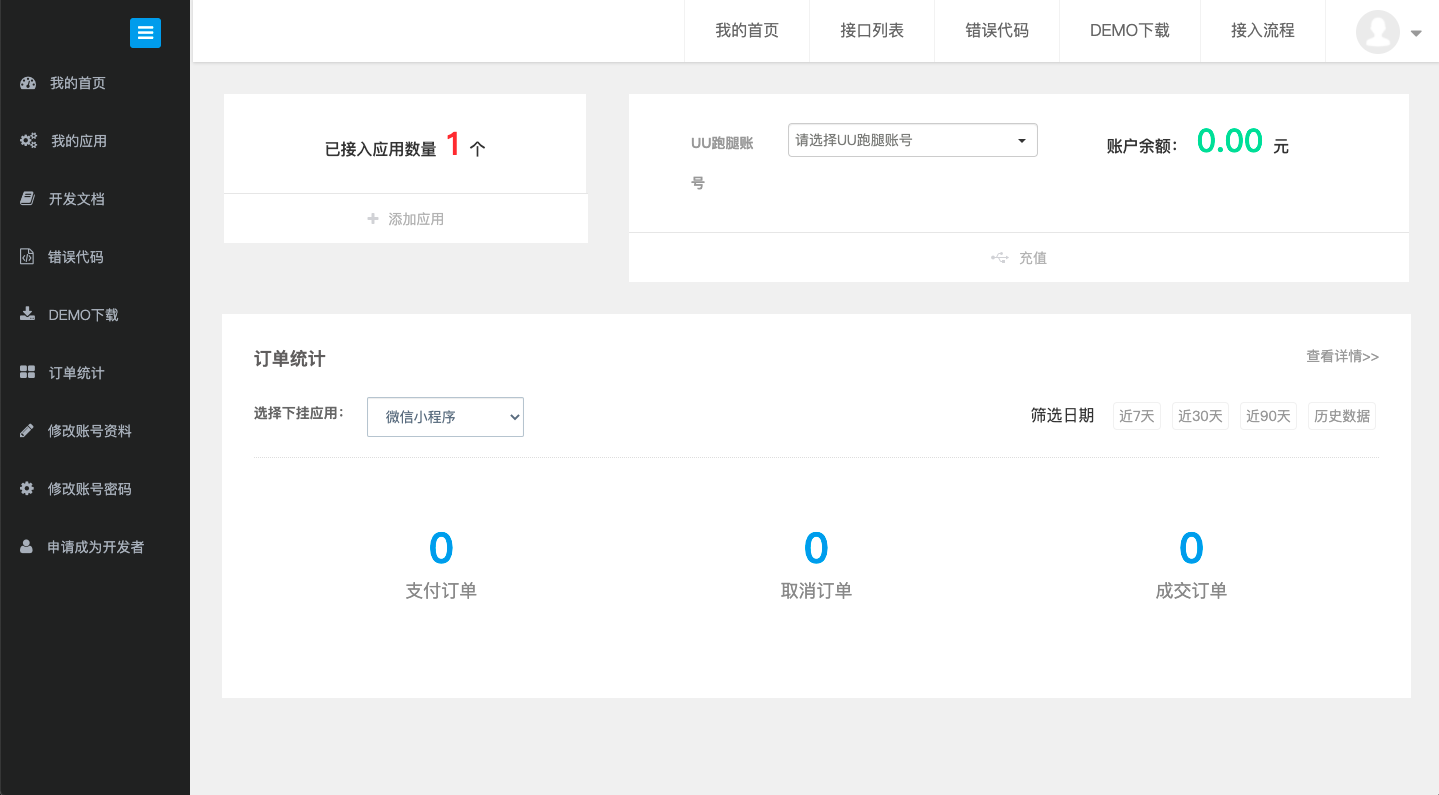
Task: Switch to 接口列表 in top navigation
Action: (x=872, y=31)
